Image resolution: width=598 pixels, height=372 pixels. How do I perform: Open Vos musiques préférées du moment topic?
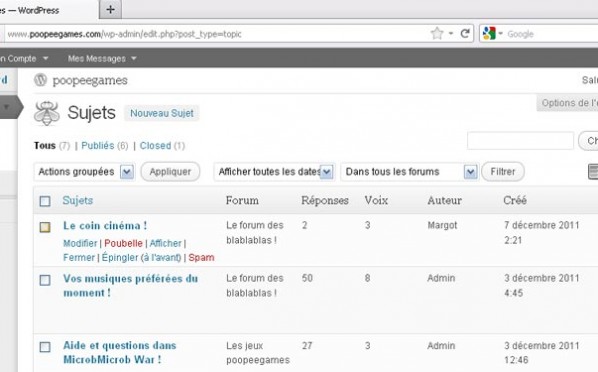[130, 286]
